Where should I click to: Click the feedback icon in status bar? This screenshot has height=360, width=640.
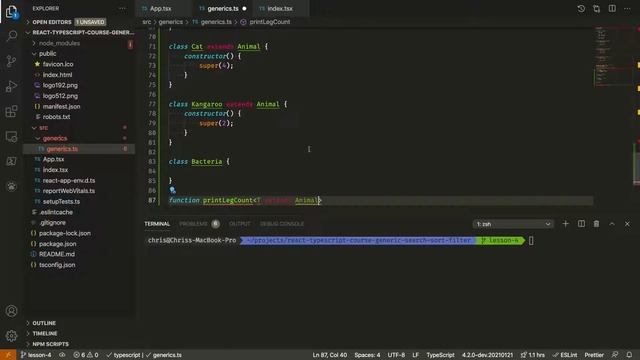615,355
